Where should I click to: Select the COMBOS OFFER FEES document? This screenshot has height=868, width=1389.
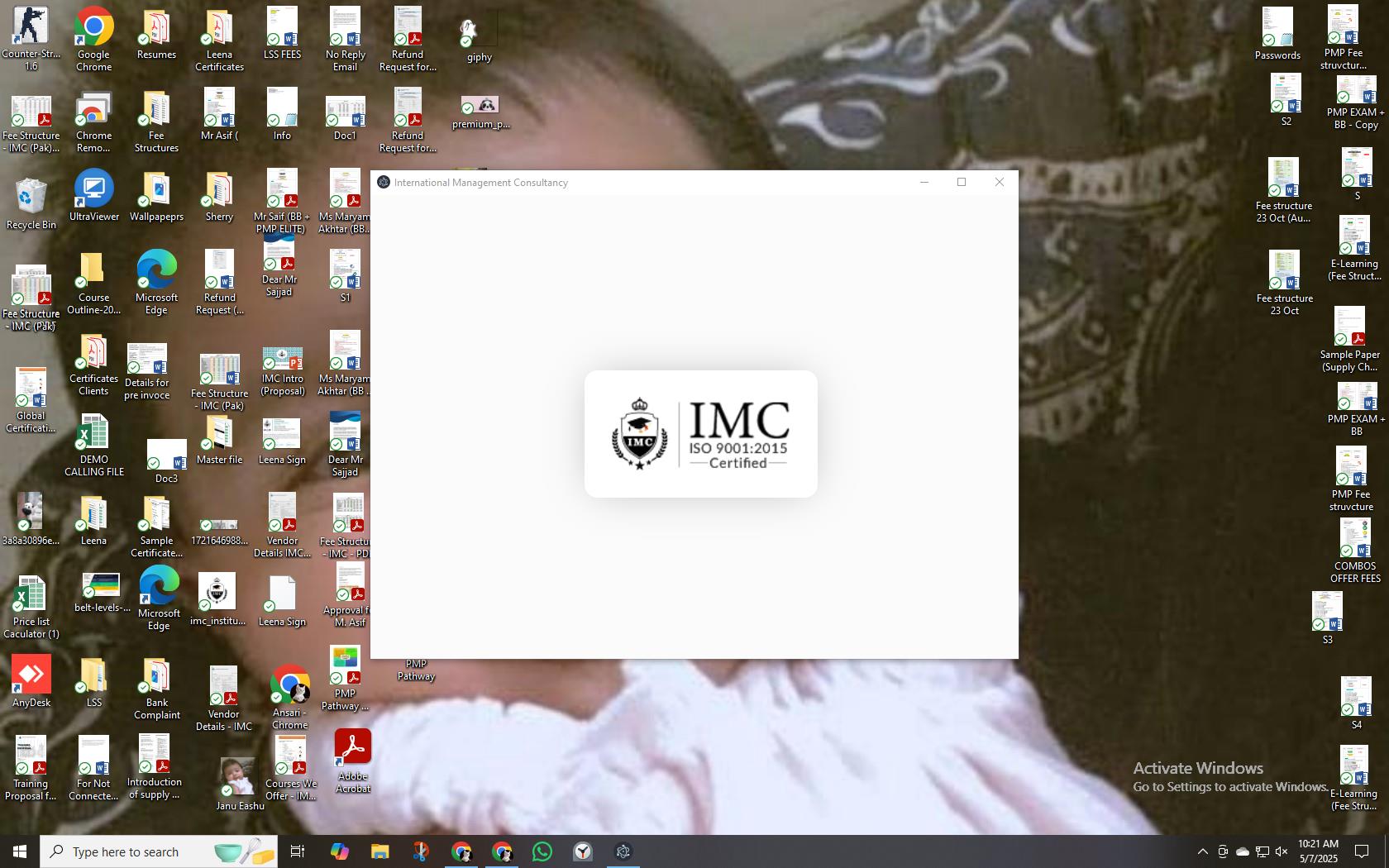point(1355,551)
